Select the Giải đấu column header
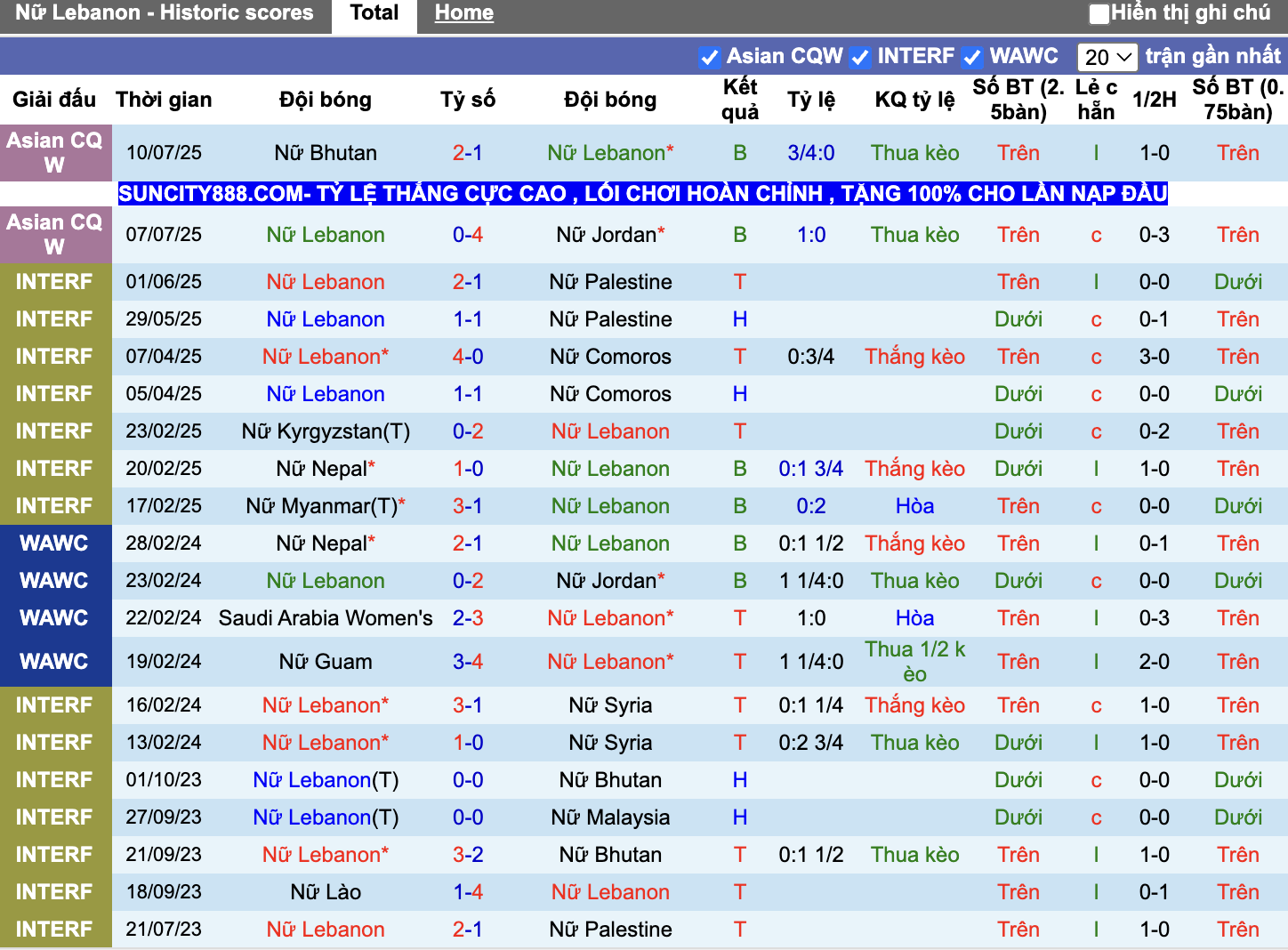Viewport: 1288px width, 950px height. click(x=54, y=100)
